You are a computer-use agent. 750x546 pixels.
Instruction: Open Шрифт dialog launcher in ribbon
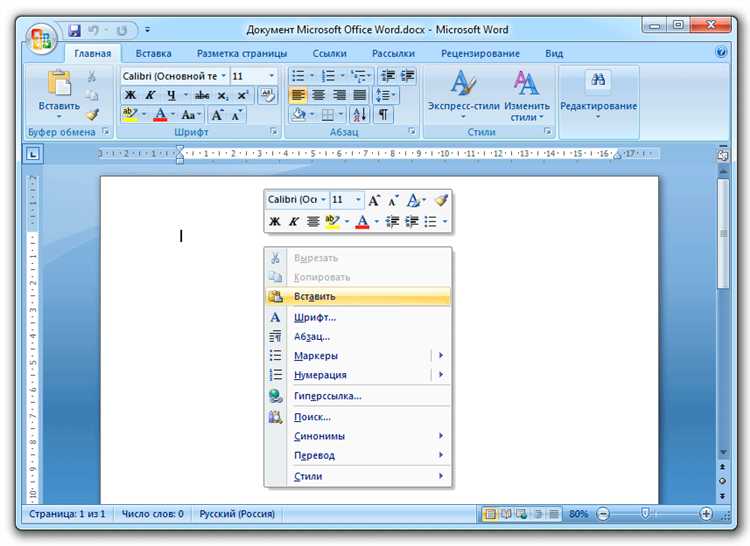[274, 131]
